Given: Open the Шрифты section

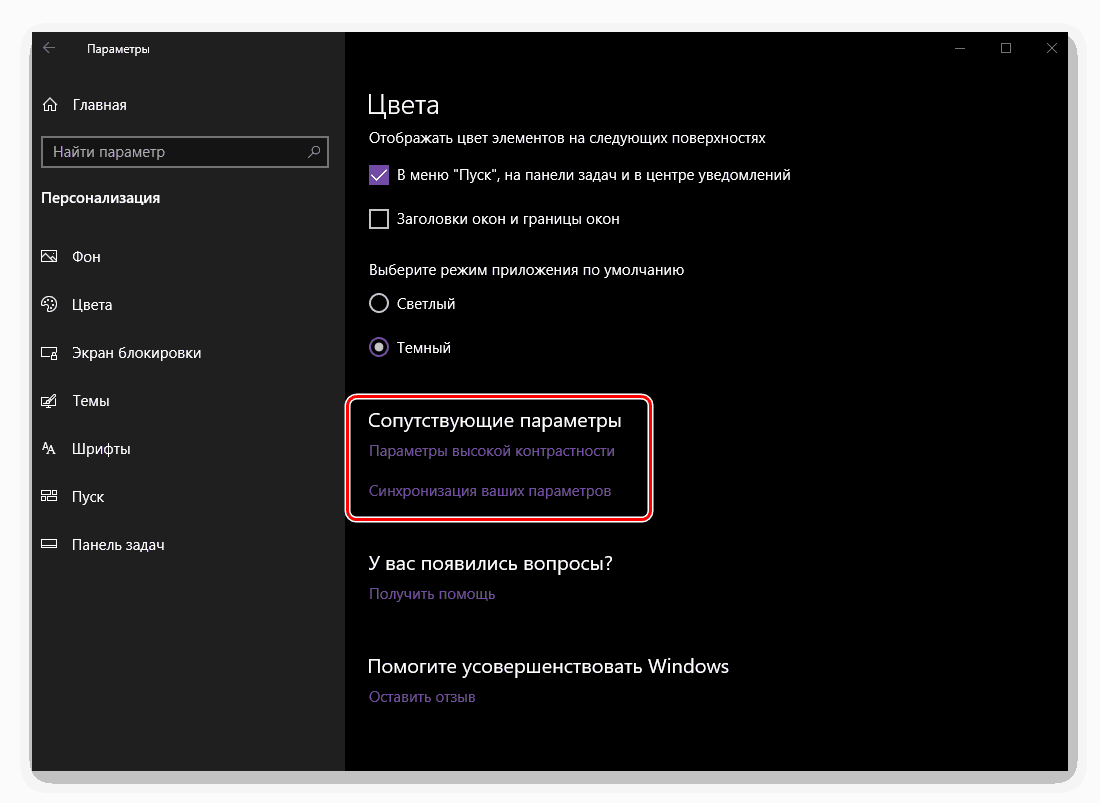Looking at the screenshot, I should click(101, 449).
